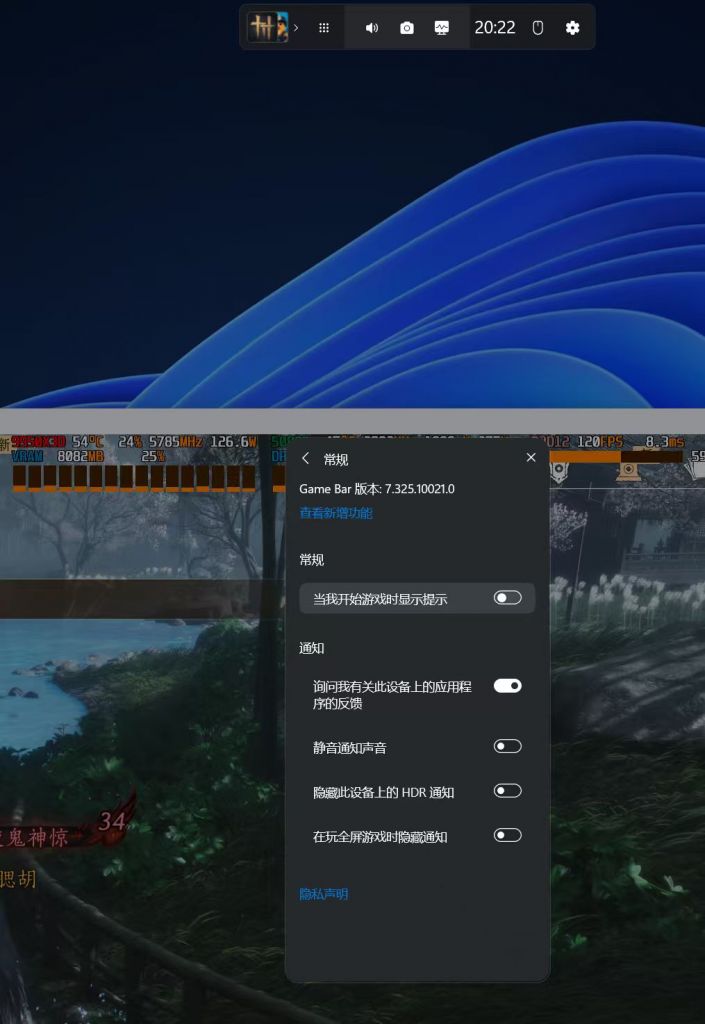Click the Game Bar settings gear
Image resolution: width=705 pixels, height=1024 pixels.
click(x=572, y=28)
